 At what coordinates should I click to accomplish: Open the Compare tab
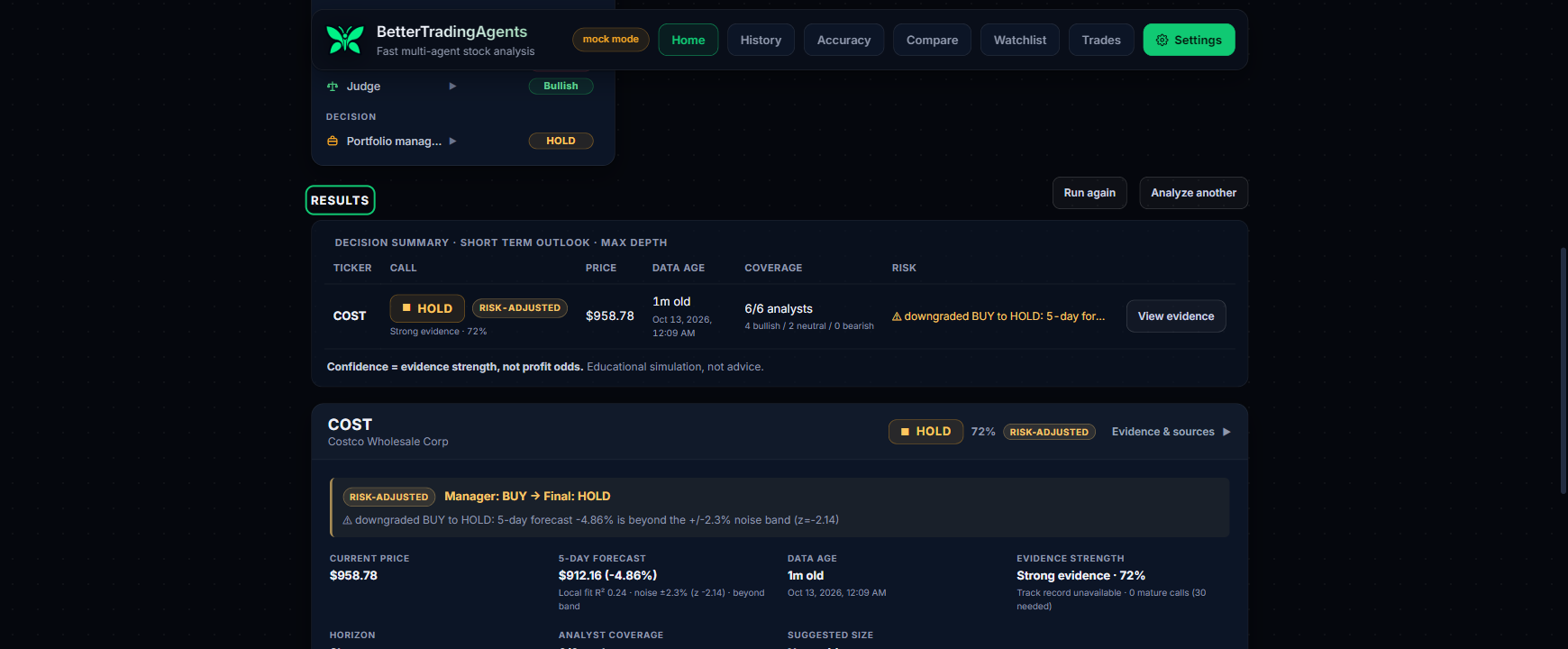[x=932, y=40]
